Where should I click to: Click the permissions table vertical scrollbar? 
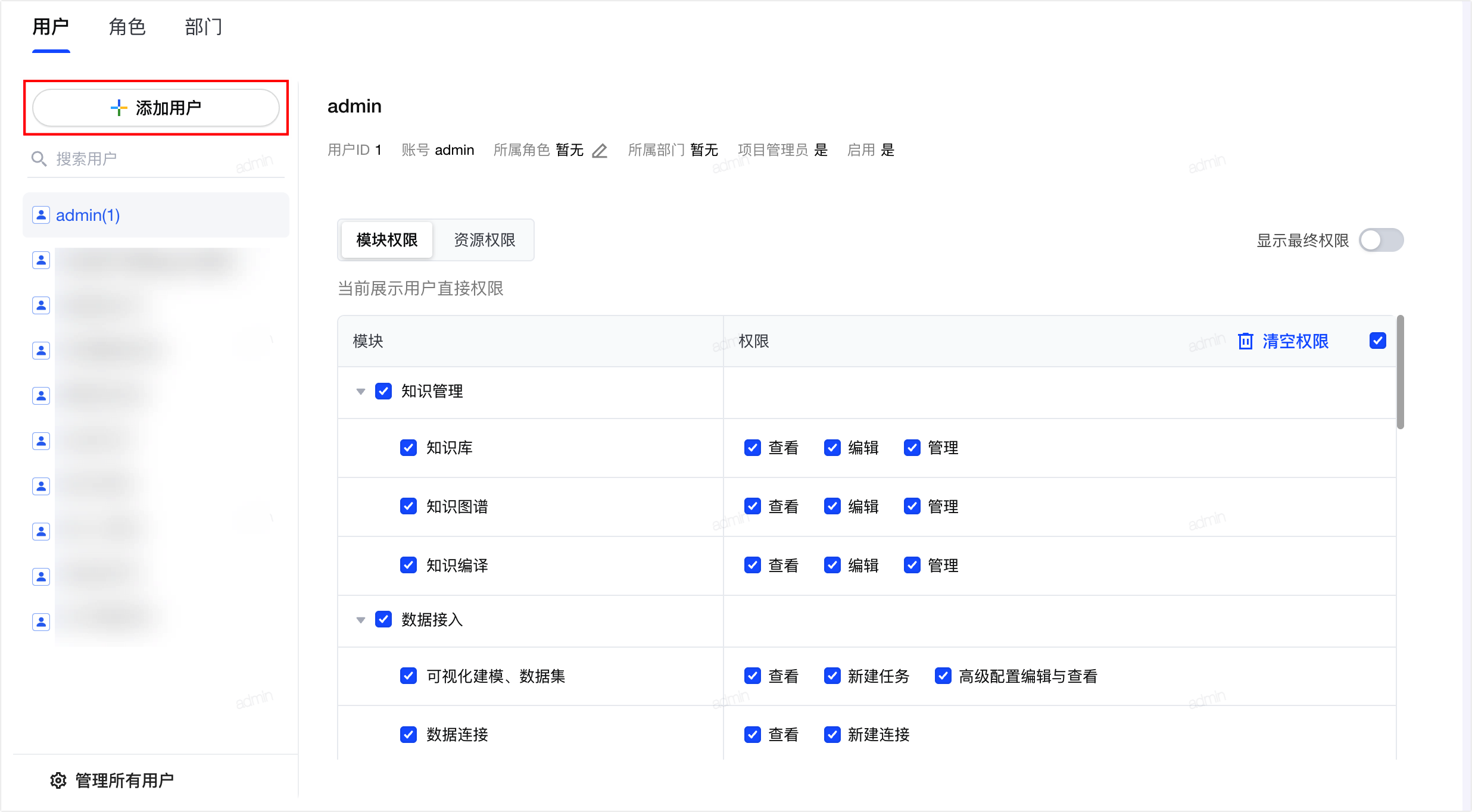pyautogui.click(x=1401, y=372)
